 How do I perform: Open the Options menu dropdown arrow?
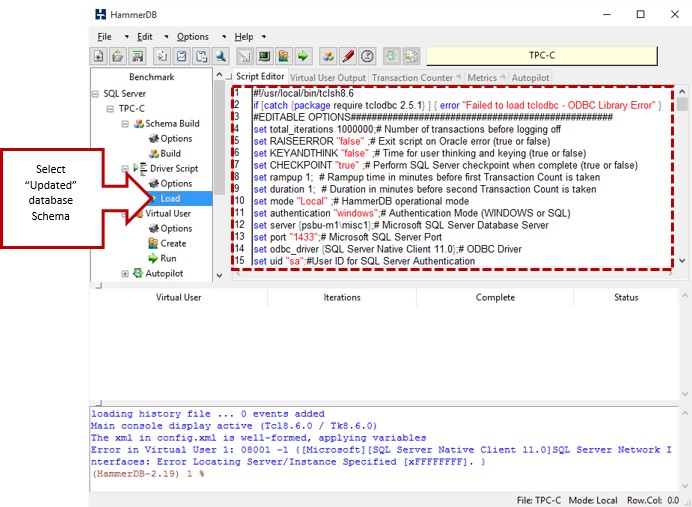coord(224,37)
